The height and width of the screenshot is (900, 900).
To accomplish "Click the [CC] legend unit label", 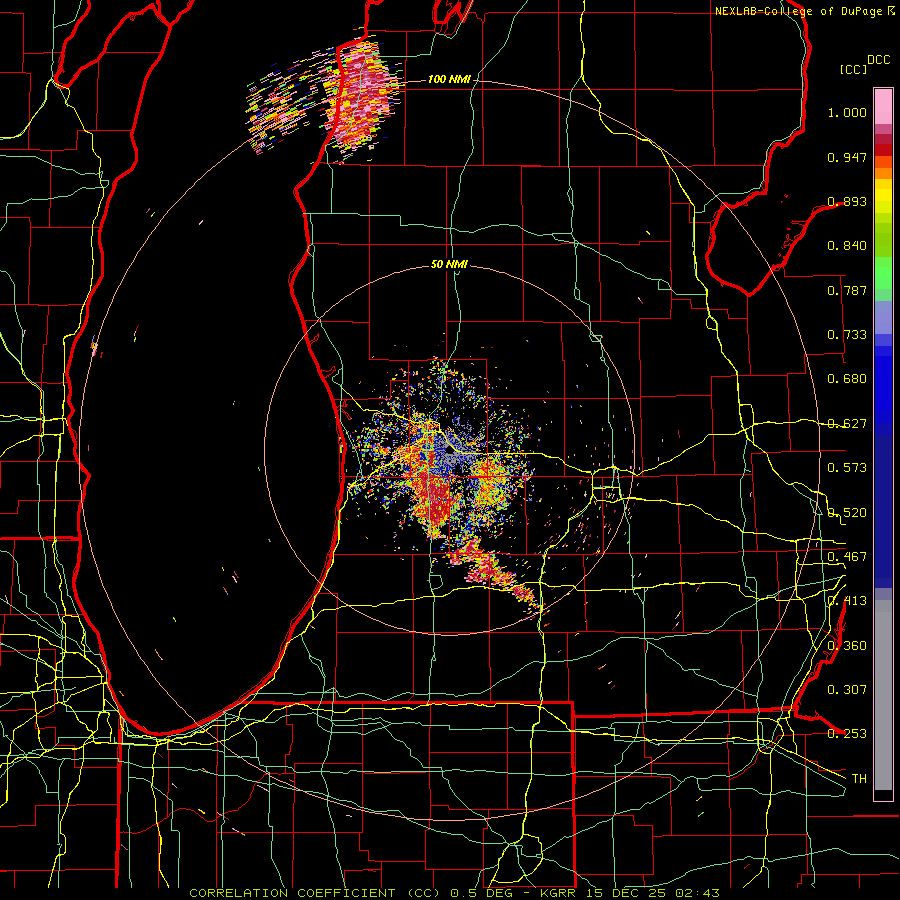I will pos(854,69).
